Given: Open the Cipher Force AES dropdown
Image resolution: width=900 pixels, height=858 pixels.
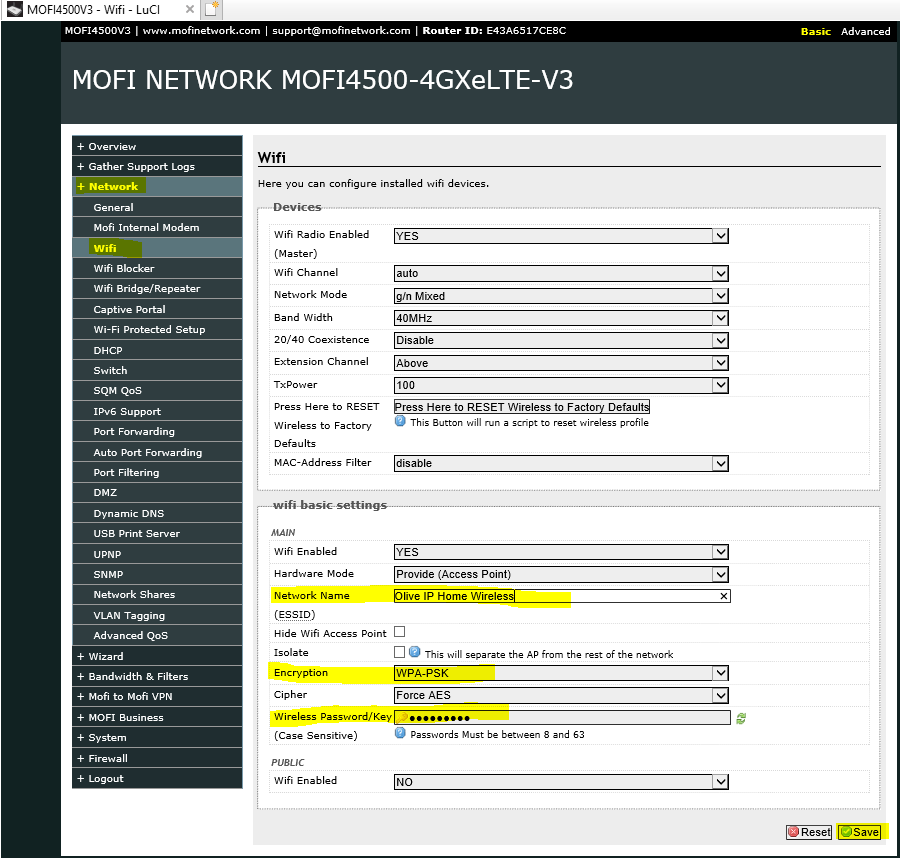Looking at the screenshot, I should tap(561, 695).
